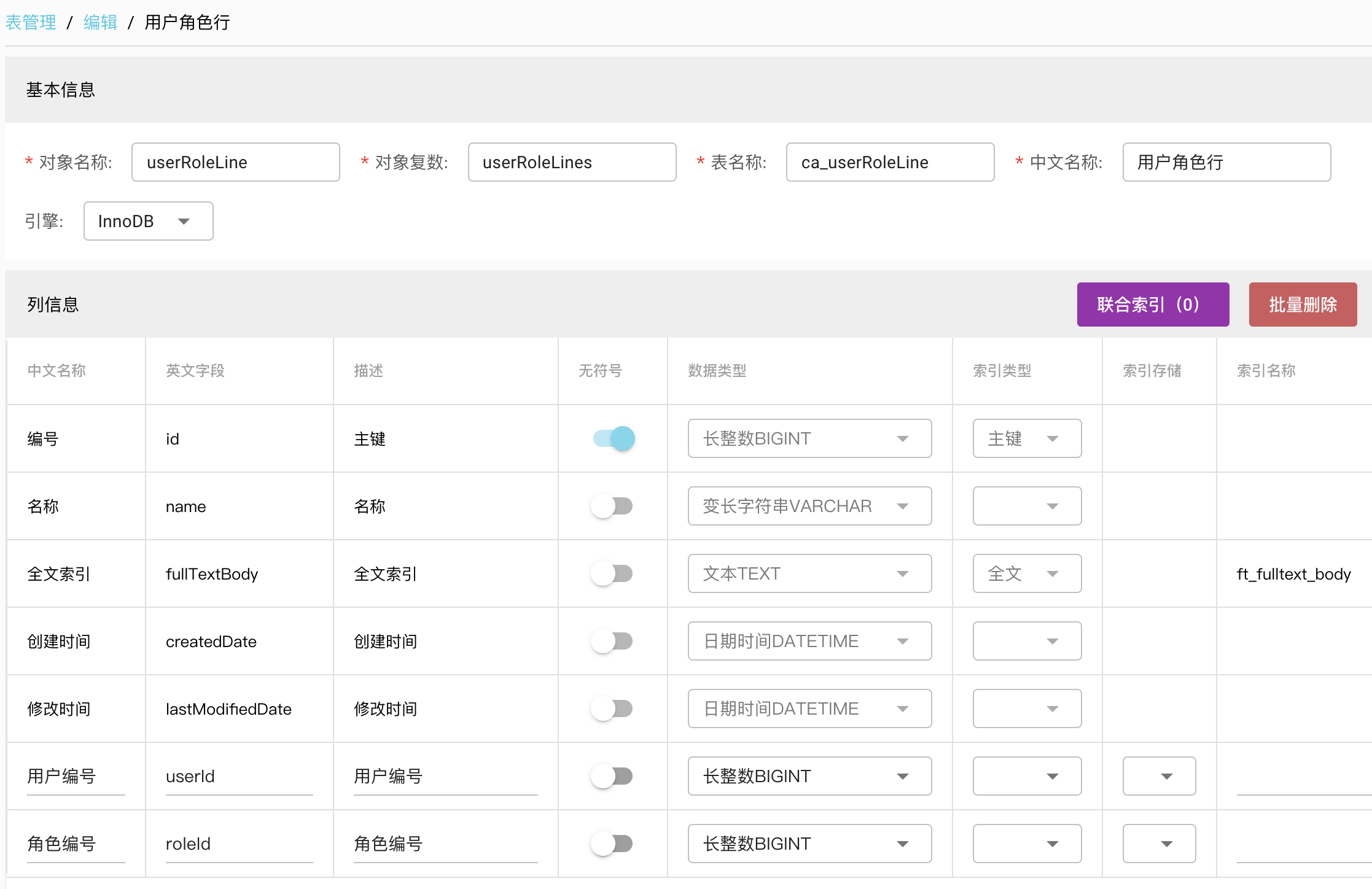Screen dimensions: 1372x889
Task: Open index type dropdown for userId row
Action: tap(1026, 776)
